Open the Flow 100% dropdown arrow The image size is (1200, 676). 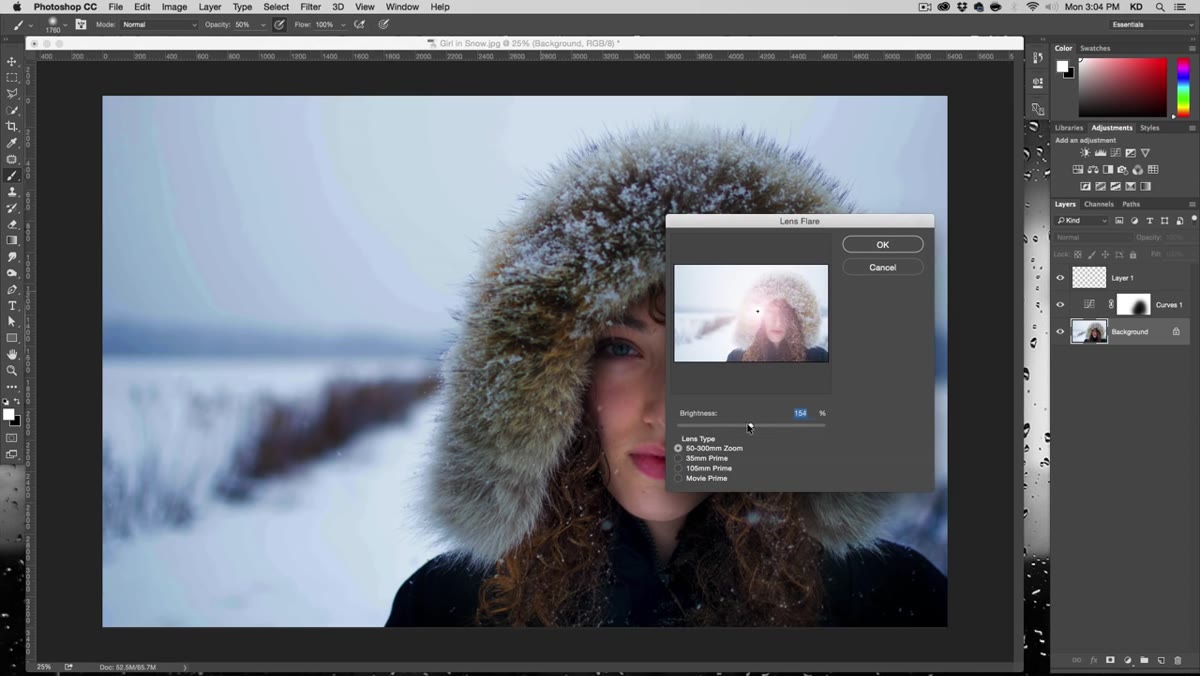[342, 24]
